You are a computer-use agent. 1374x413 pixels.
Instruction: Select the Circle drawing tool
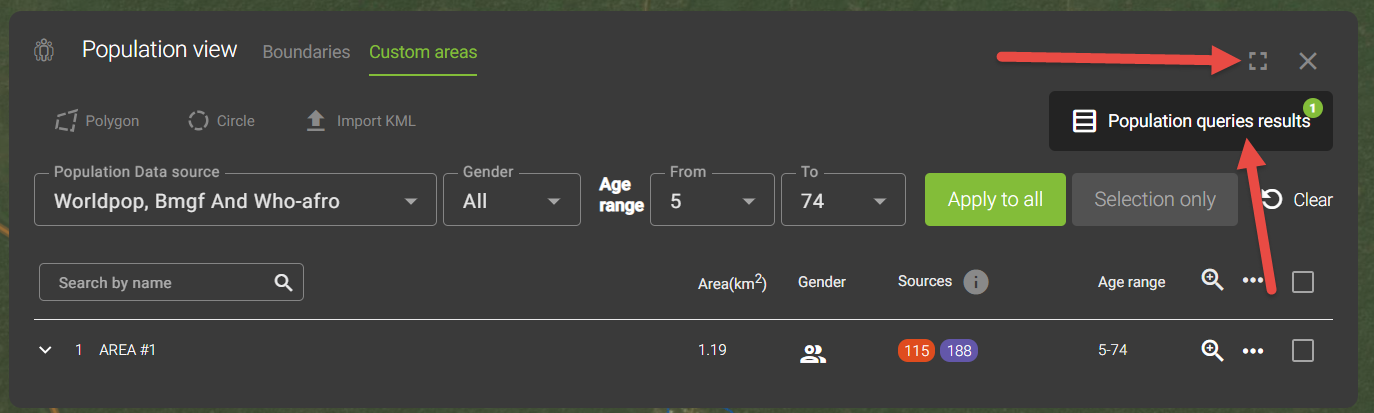click(221, 121)
